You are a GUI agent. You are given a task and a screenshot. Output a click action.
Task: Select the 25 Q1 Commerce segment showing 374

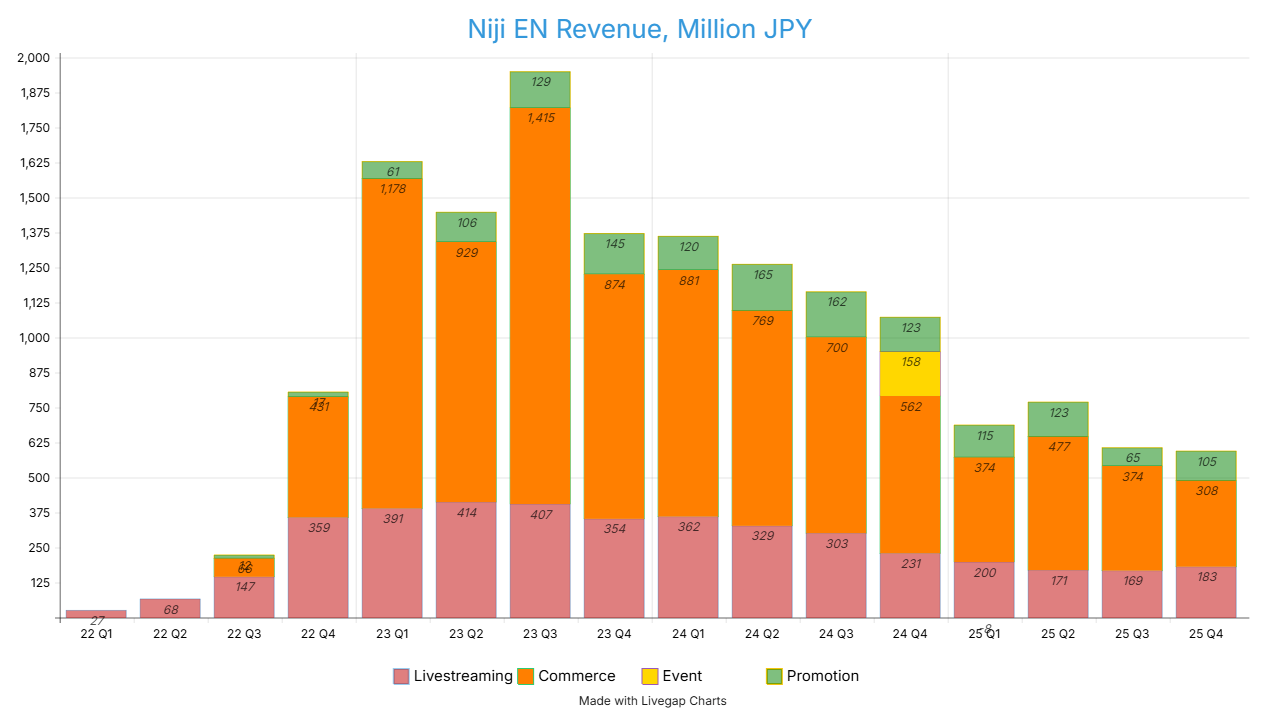coord(984,509)
